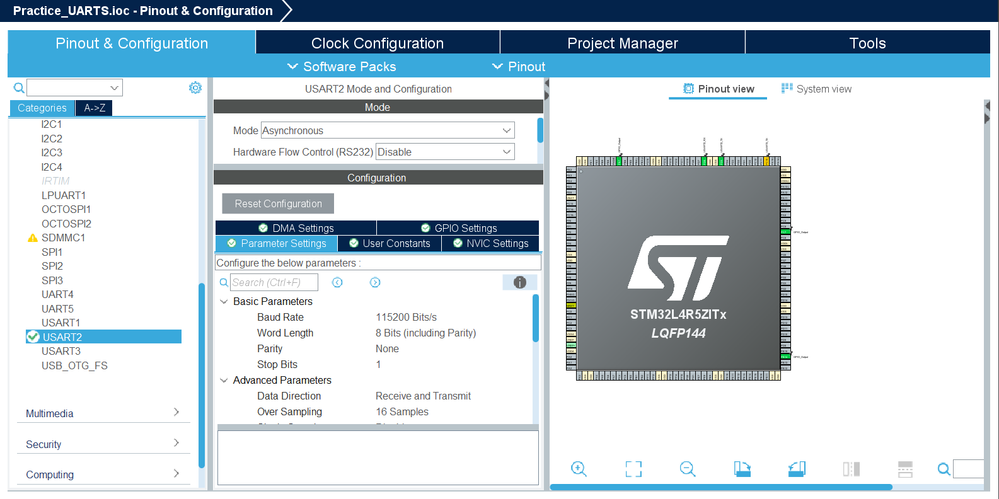Image resolution: width=999 pixels, height=499 pixels.
Task: Click the rotate clockwise pinout icon
Action: coord(742,469)
